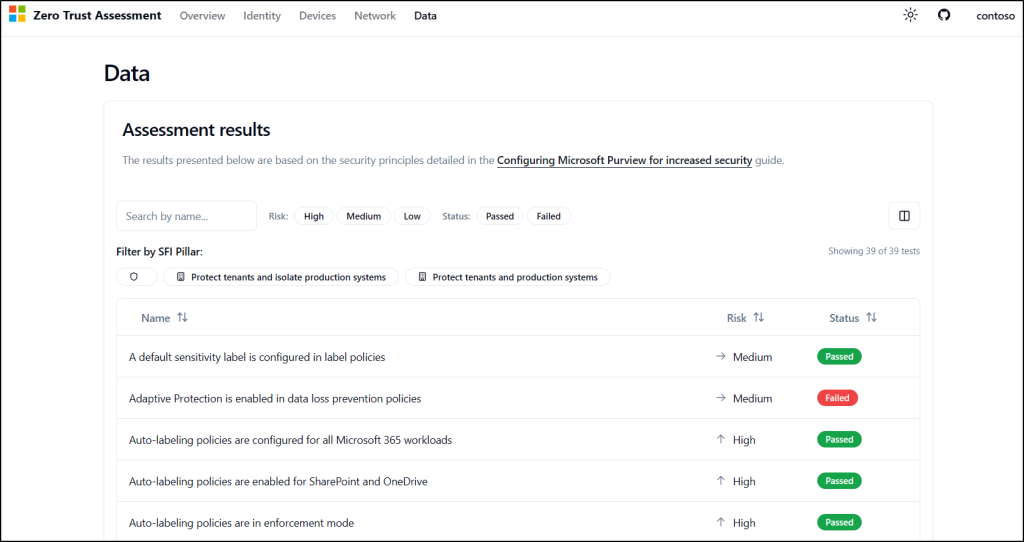The height and width of the screenshot is (542, 1024).
Task: Switch to the Devices tab
Action: (x=317, y=16)
